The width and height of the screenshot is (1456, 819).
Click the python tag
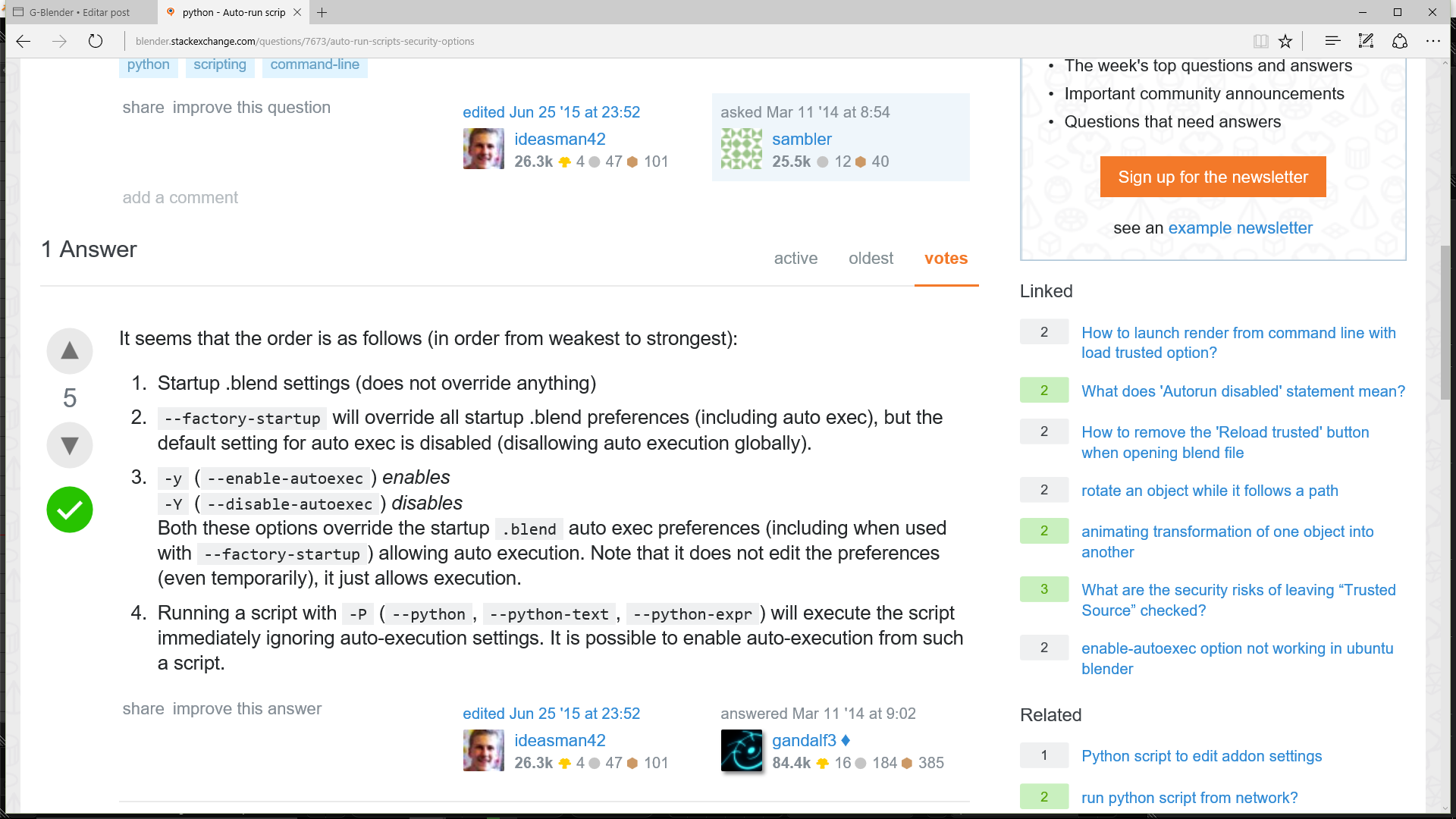[148, 65]
